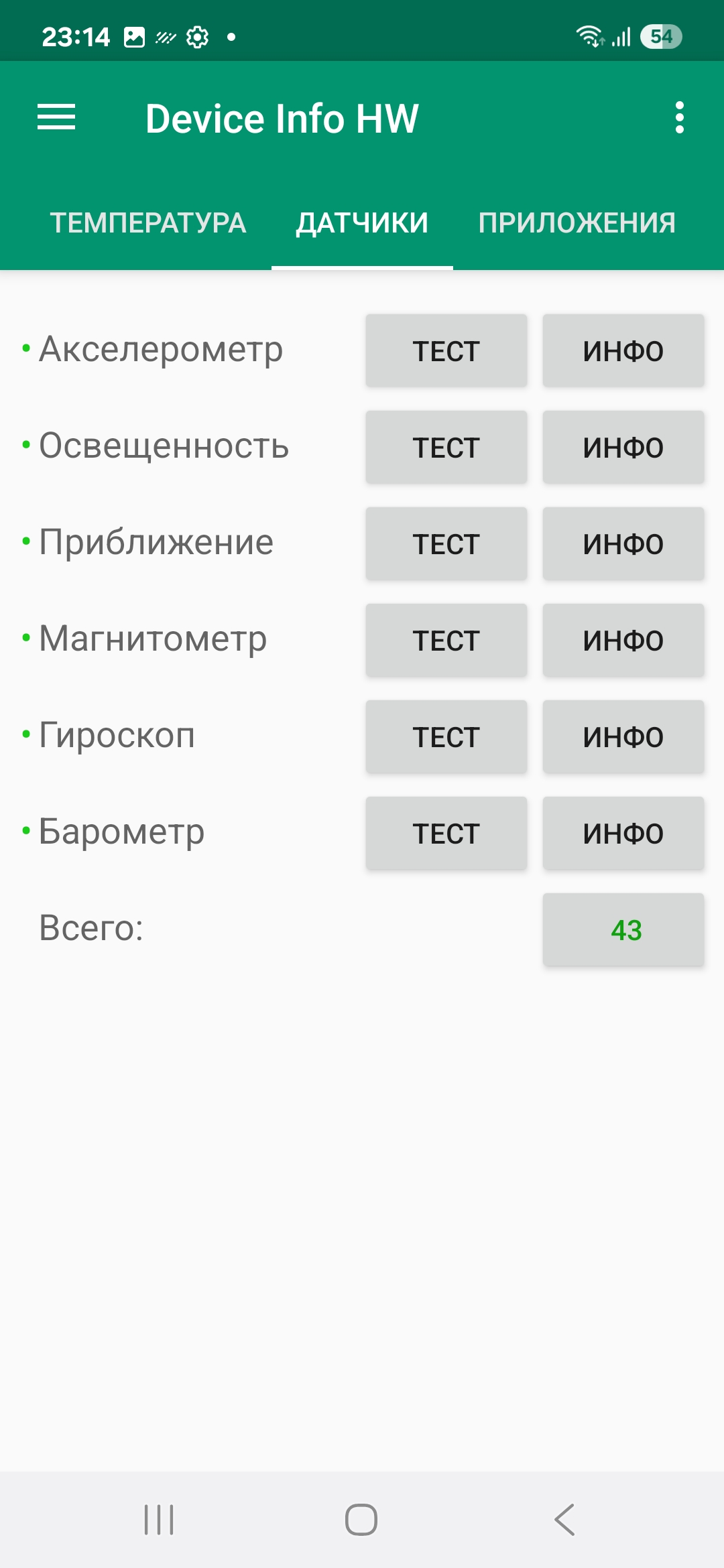Viewport: 724px width, 1568px height.
Task: Tap the battery indicator showing 54
Action: click(660, 37)
